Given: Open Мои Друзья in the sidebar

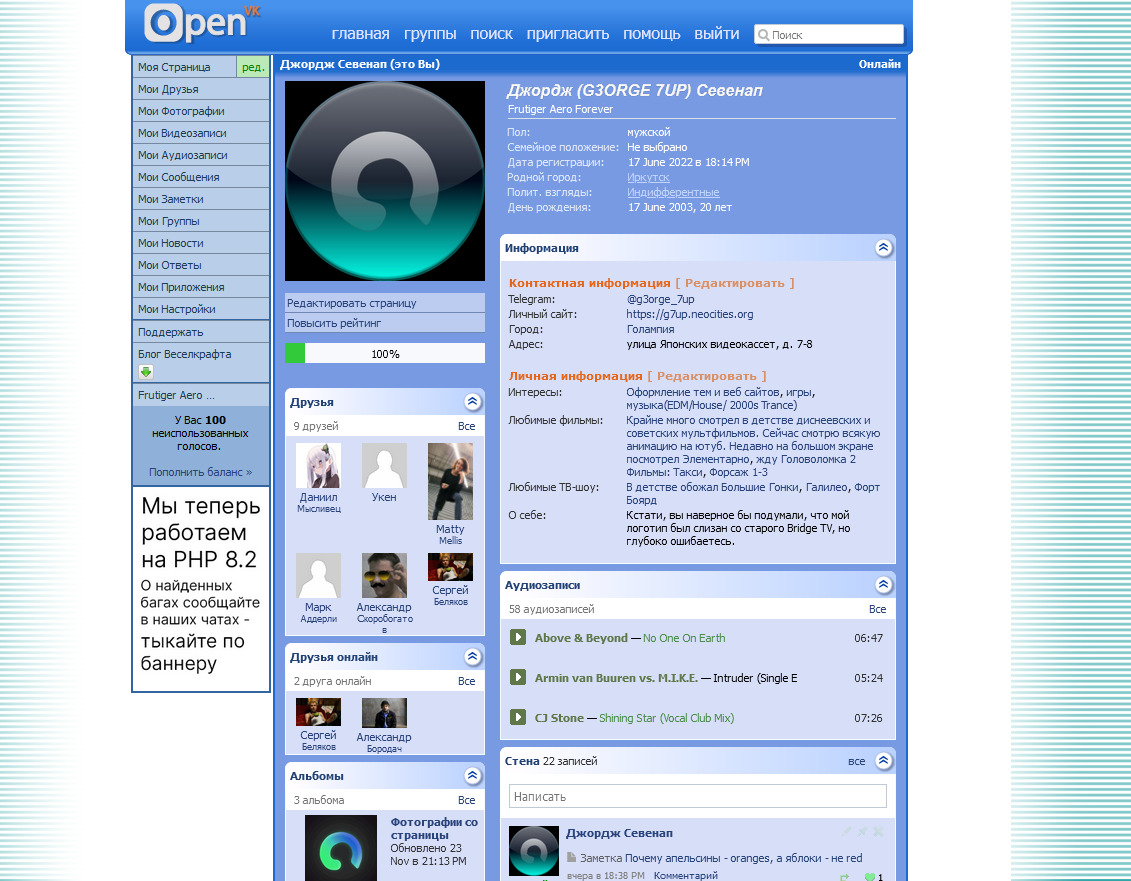Looking at the screenshot, I should tap(201, 89).
